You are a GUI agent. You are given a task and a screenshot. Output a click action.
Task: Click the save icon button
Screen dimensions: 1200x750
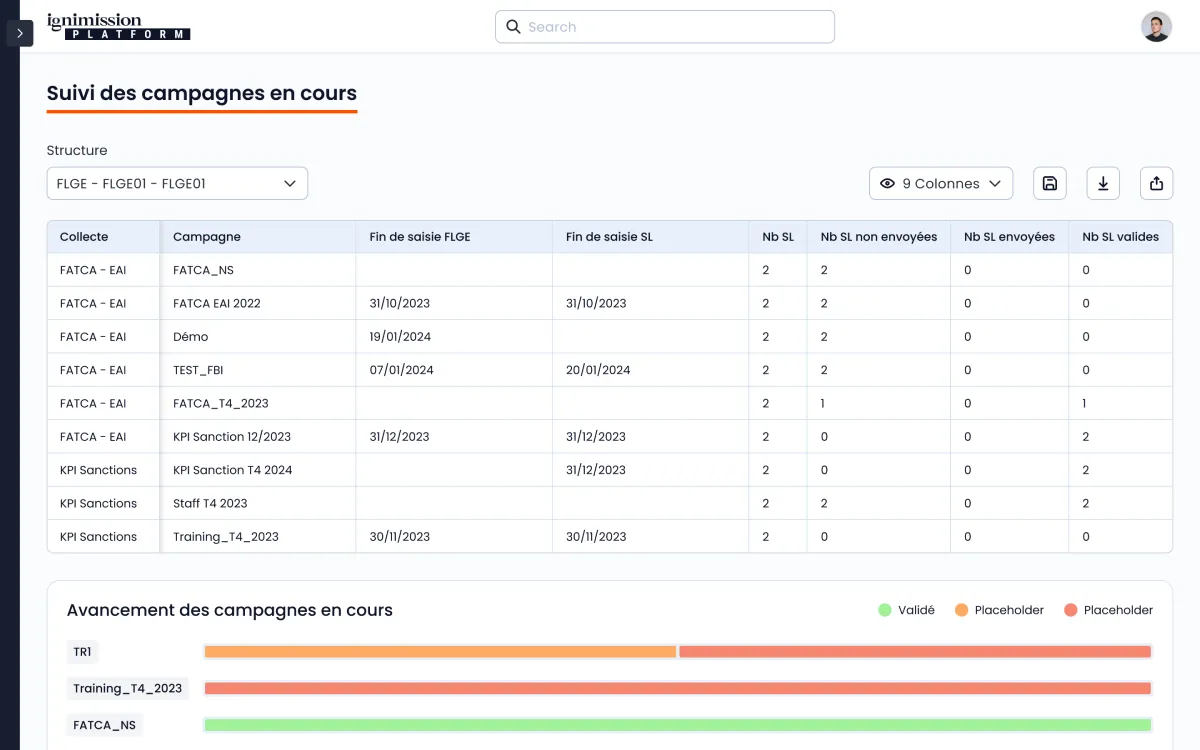click(x=1049, y=183)
